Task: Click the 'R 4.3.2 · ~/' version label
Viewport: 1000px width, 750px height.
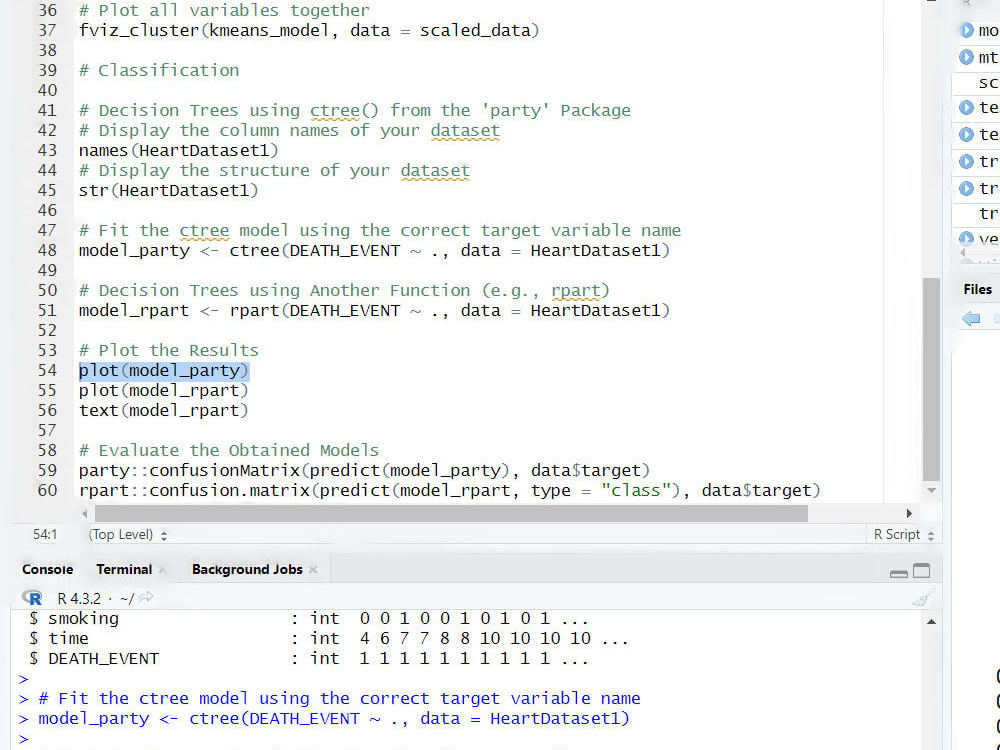Action: 96,598
